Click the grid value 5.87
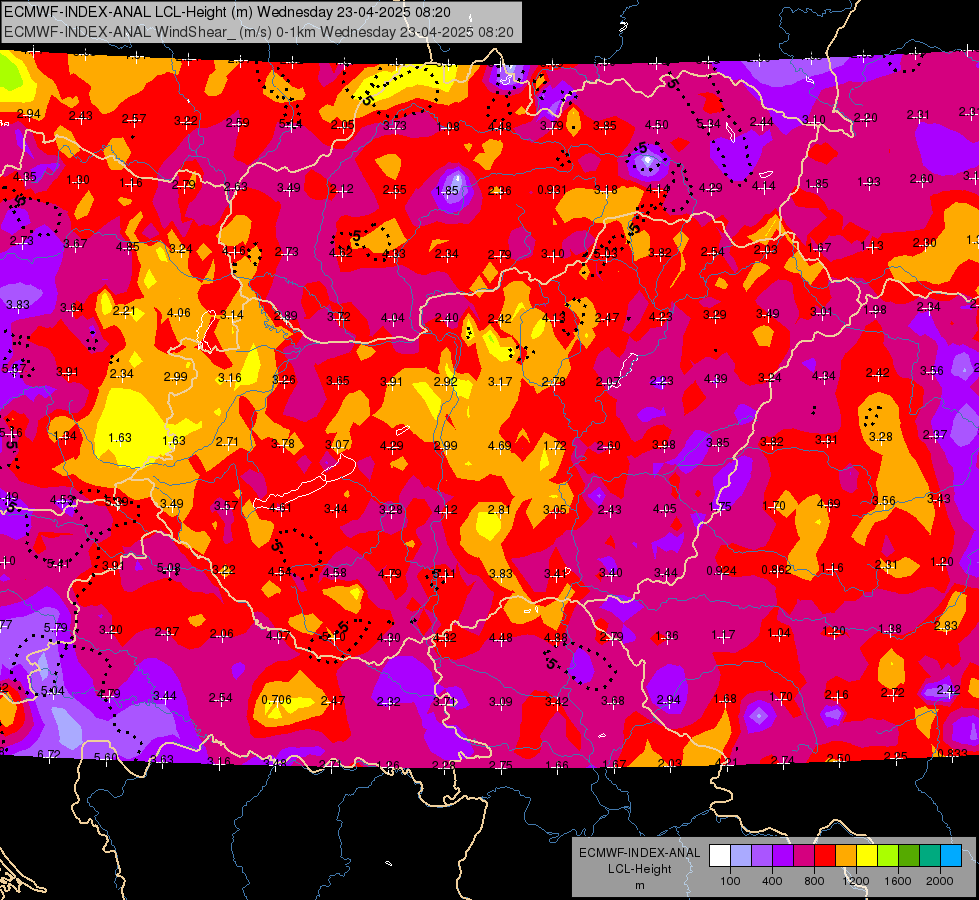 [x=14, y=368]
